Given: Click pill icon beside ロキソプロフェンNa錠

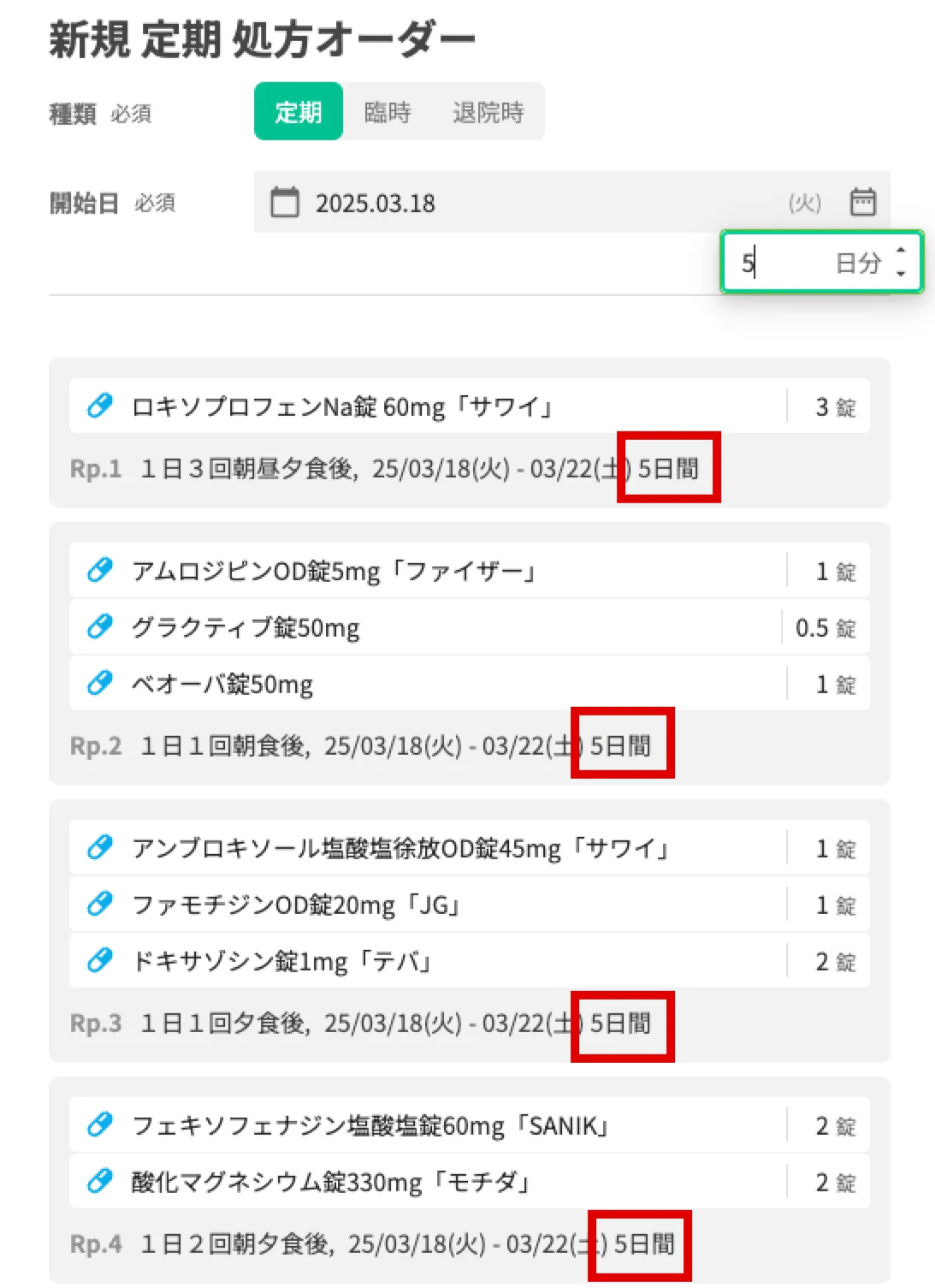Looking at the screenshot, I should pos(100,406).
